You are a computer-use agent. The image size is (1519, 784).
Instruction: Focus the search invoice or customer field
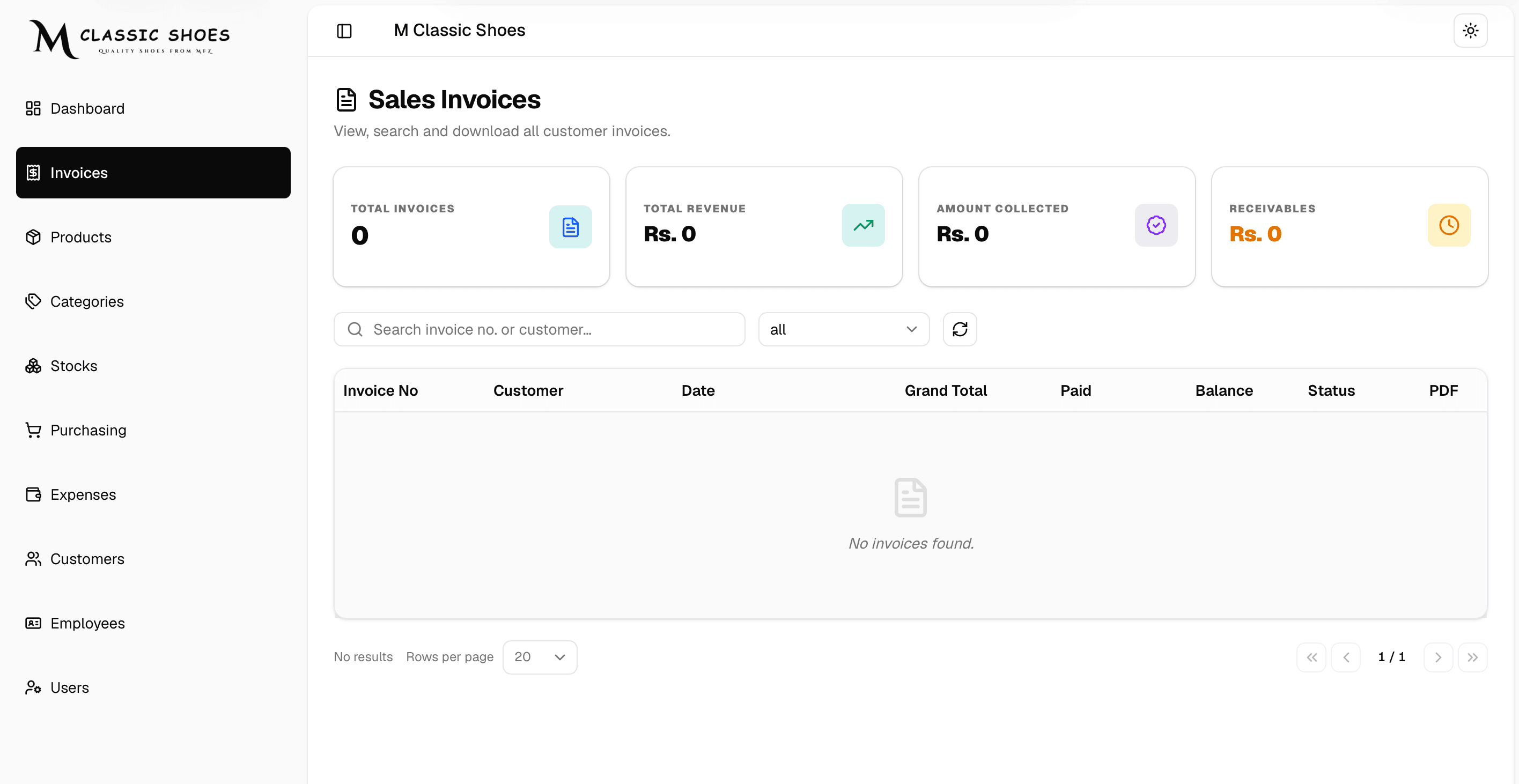pos(539,329)
